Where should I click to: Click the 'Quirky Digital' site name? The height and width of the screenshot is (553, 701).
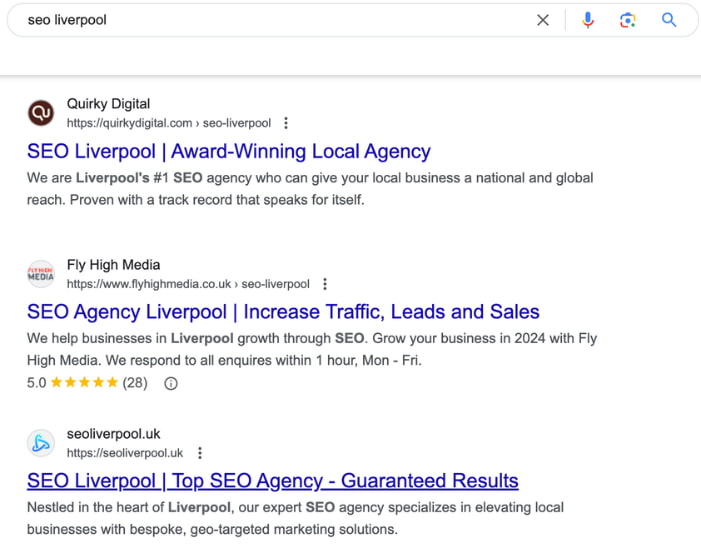[109, 104]
